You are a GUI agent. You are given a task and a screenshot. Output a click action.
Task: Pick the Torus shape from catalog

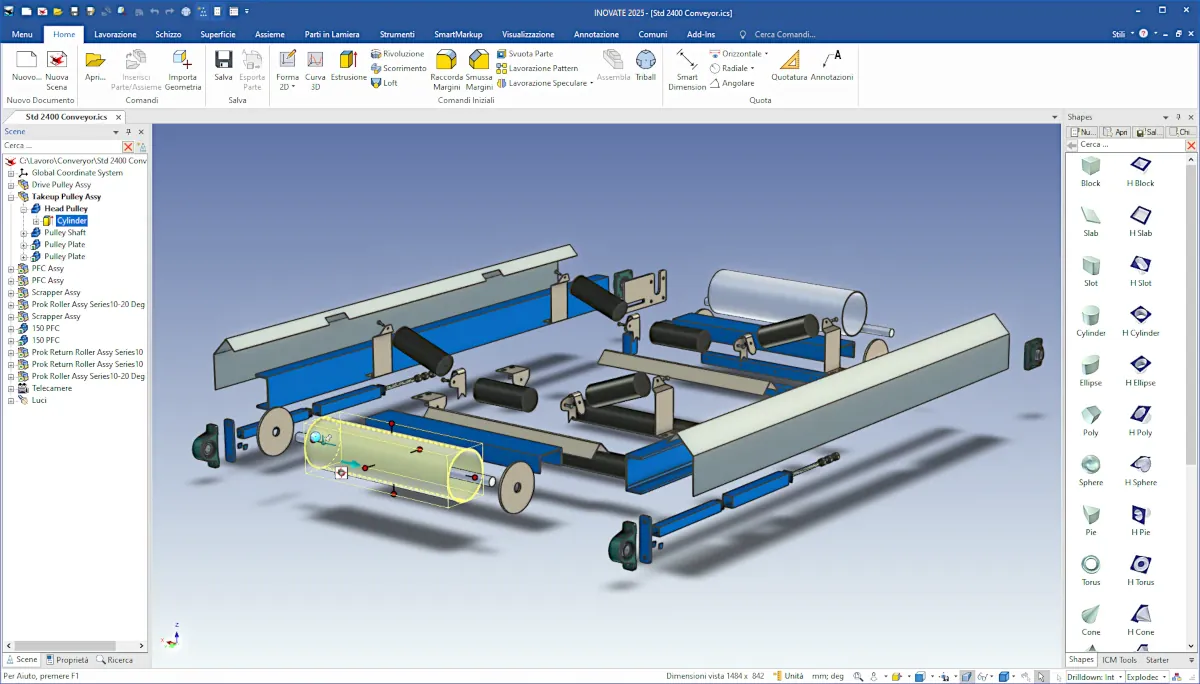(1090, 566)
